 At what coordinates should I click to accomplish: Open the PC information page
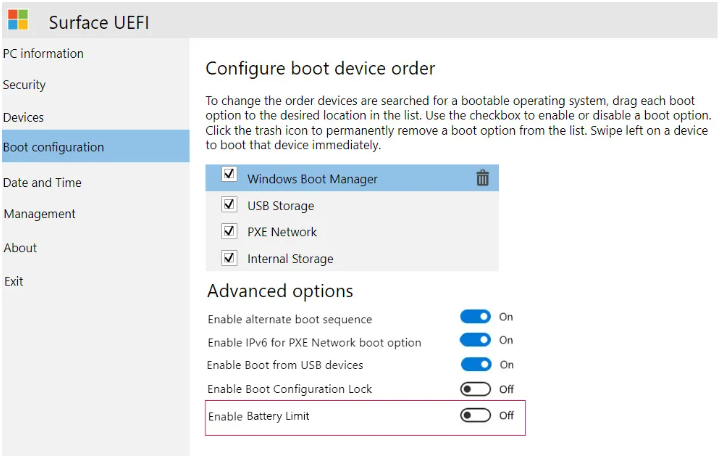click(43, 54)
